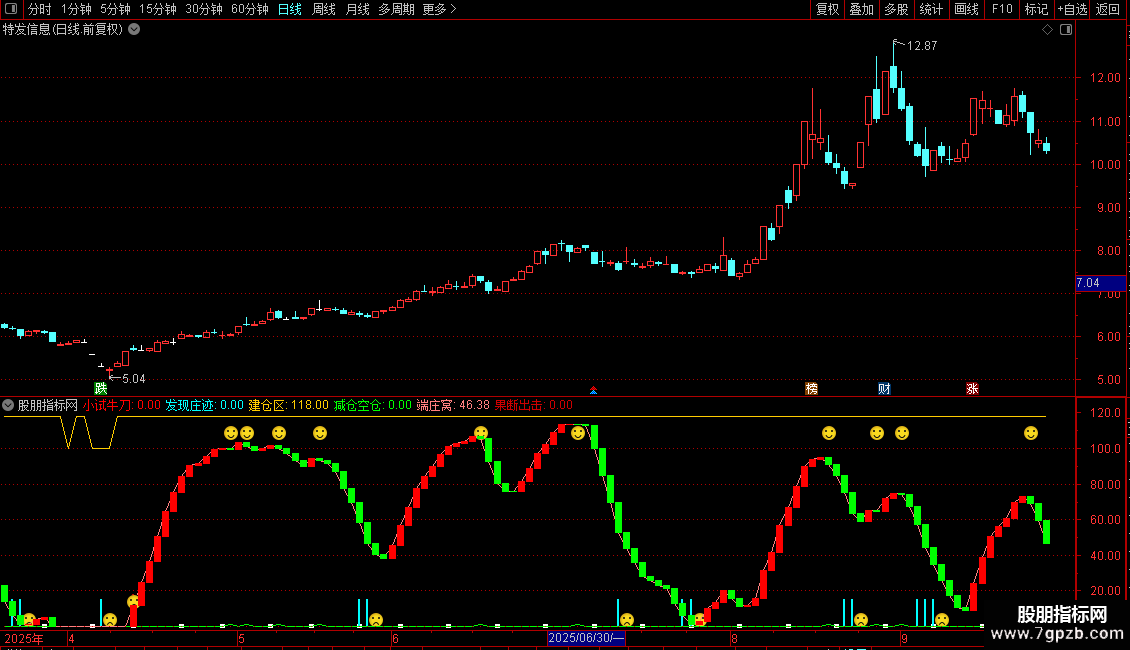Click the 股朋指标网 indicator name
Screen dimensions: 1130x650
pos(48,405)
